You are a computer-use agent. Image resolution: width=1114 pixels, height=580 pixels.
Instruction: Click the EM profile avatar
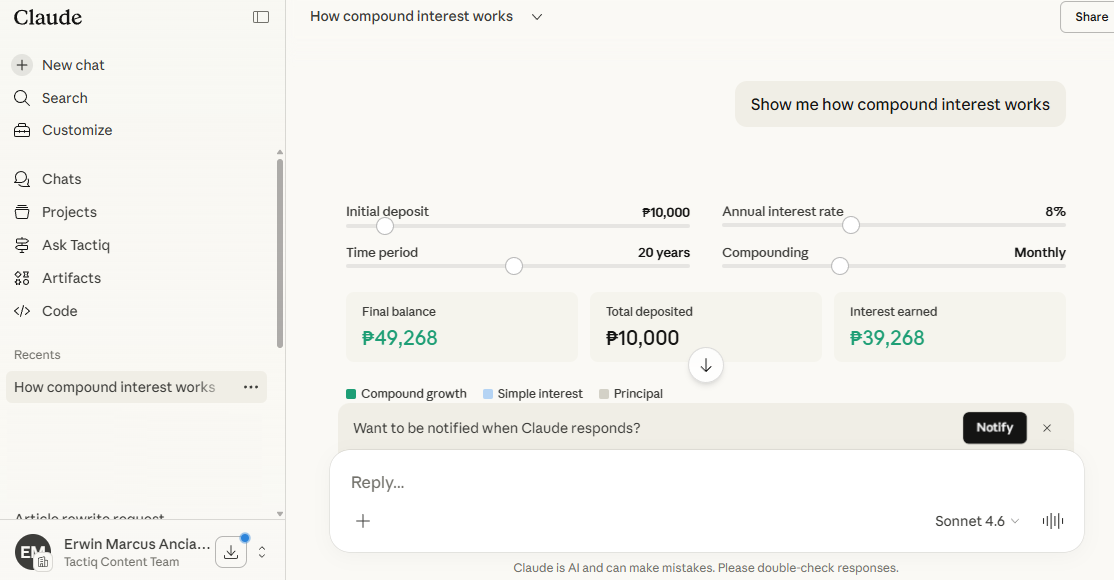point(33,552)
